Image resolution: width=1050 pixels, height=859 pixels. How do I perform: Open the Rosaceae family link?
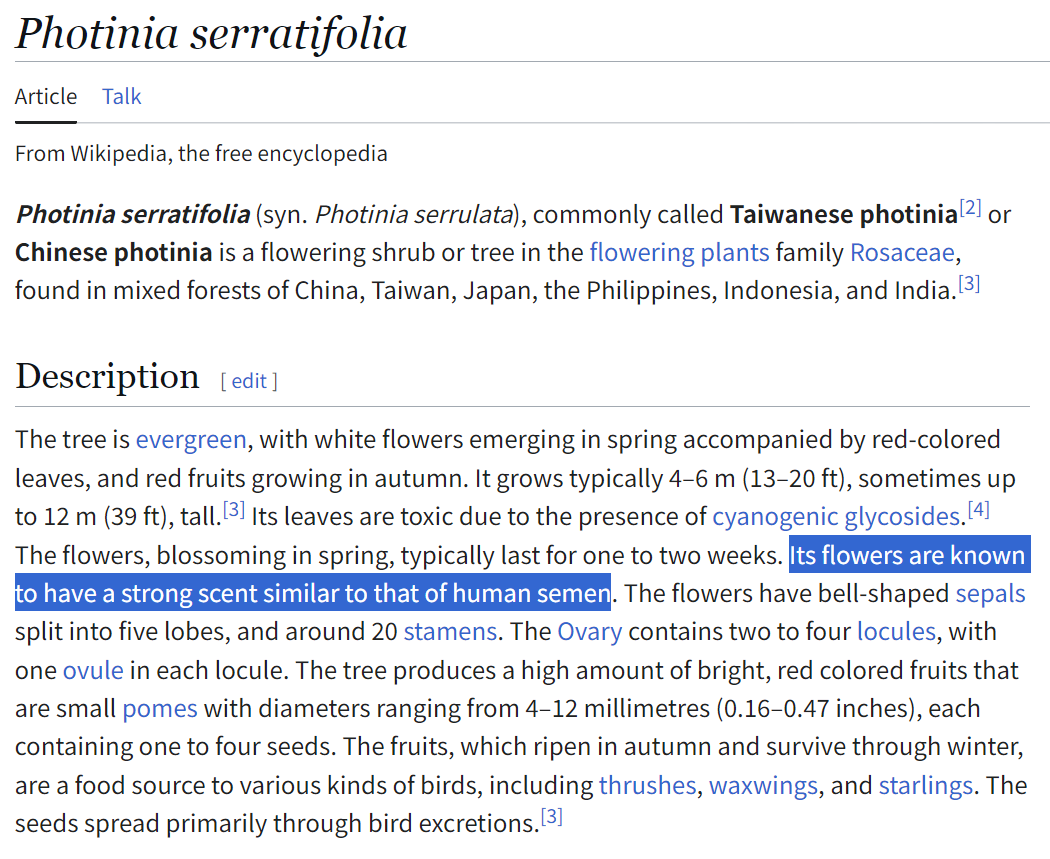tap(902, 252)
